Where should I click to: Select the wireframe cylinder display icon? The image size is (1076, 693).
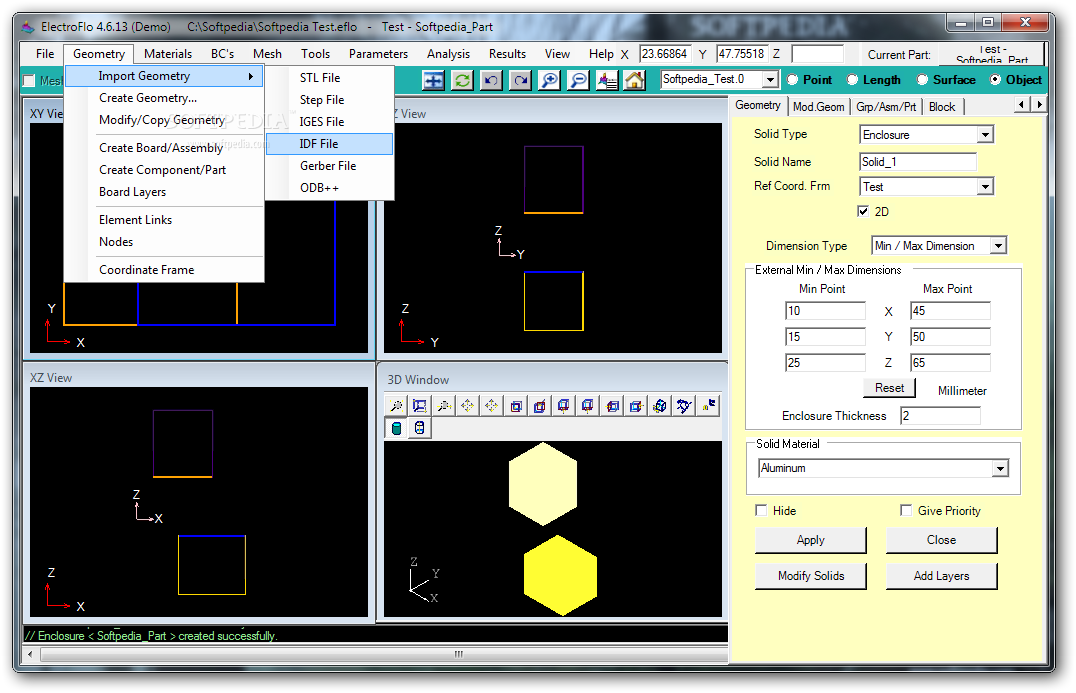pos(420,428)
